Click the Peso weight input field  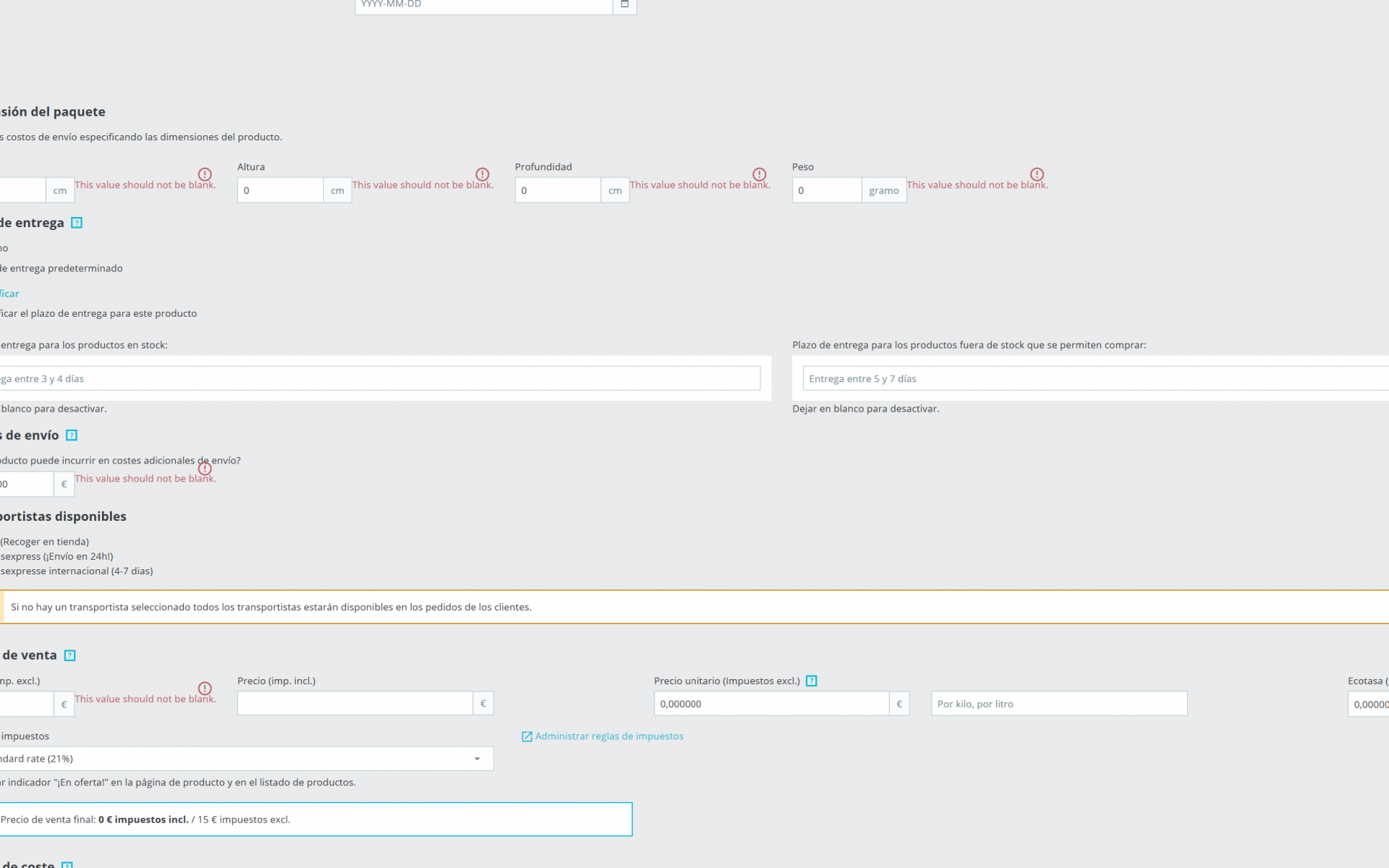(x=826, y=191)
